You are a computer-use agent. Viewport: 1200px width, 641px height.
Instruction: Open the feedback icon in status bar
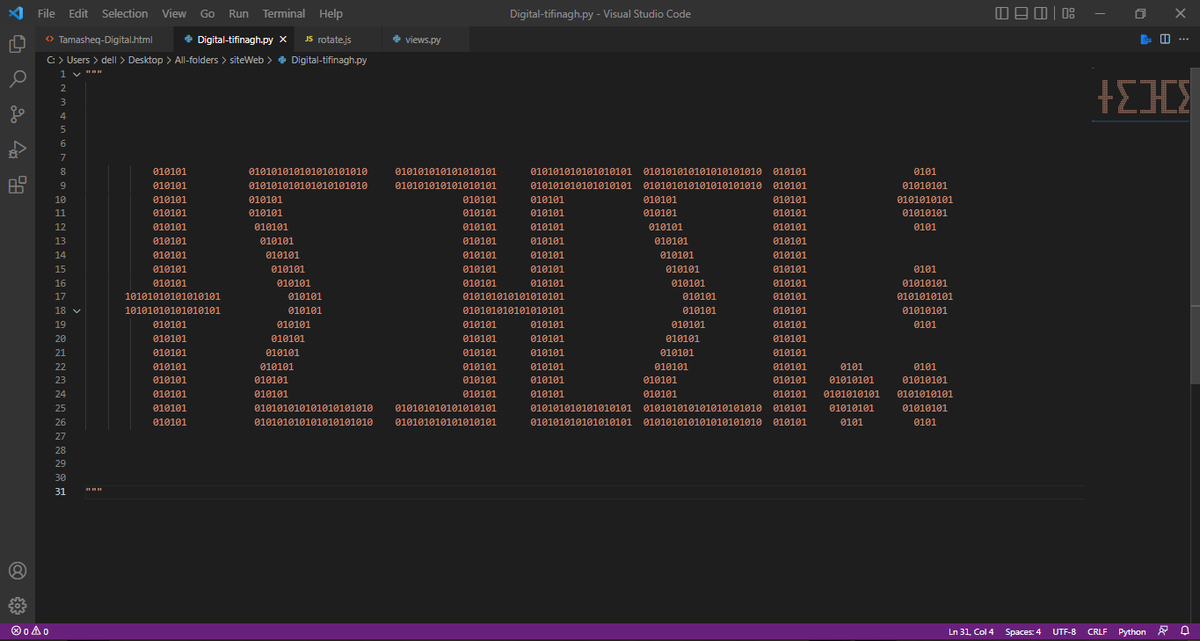pyautogui.click(x=1162, y=632)
